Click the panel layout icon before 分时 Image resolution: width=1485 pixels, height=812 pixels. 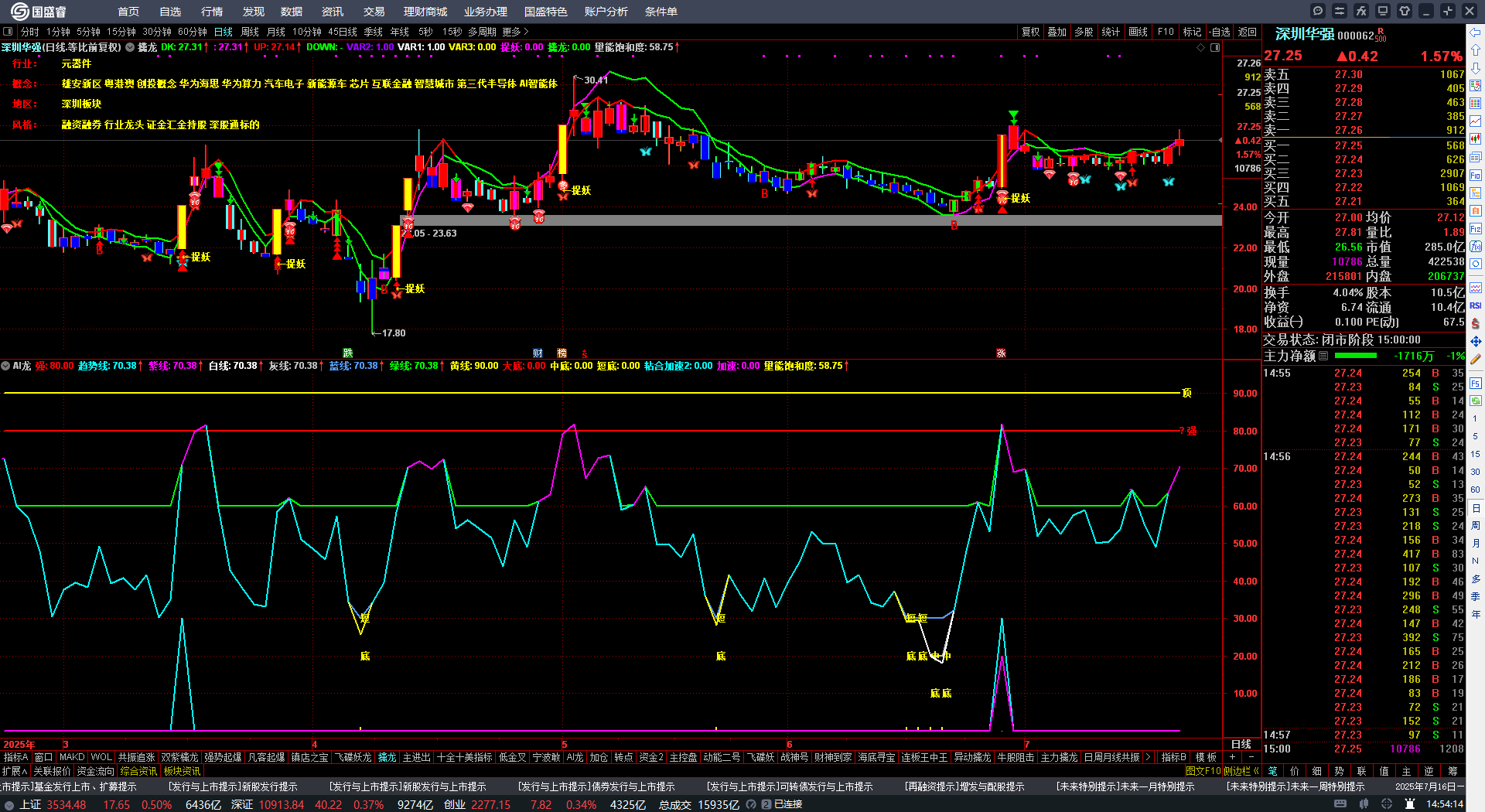pyautogui.click(x=8, y=32)
